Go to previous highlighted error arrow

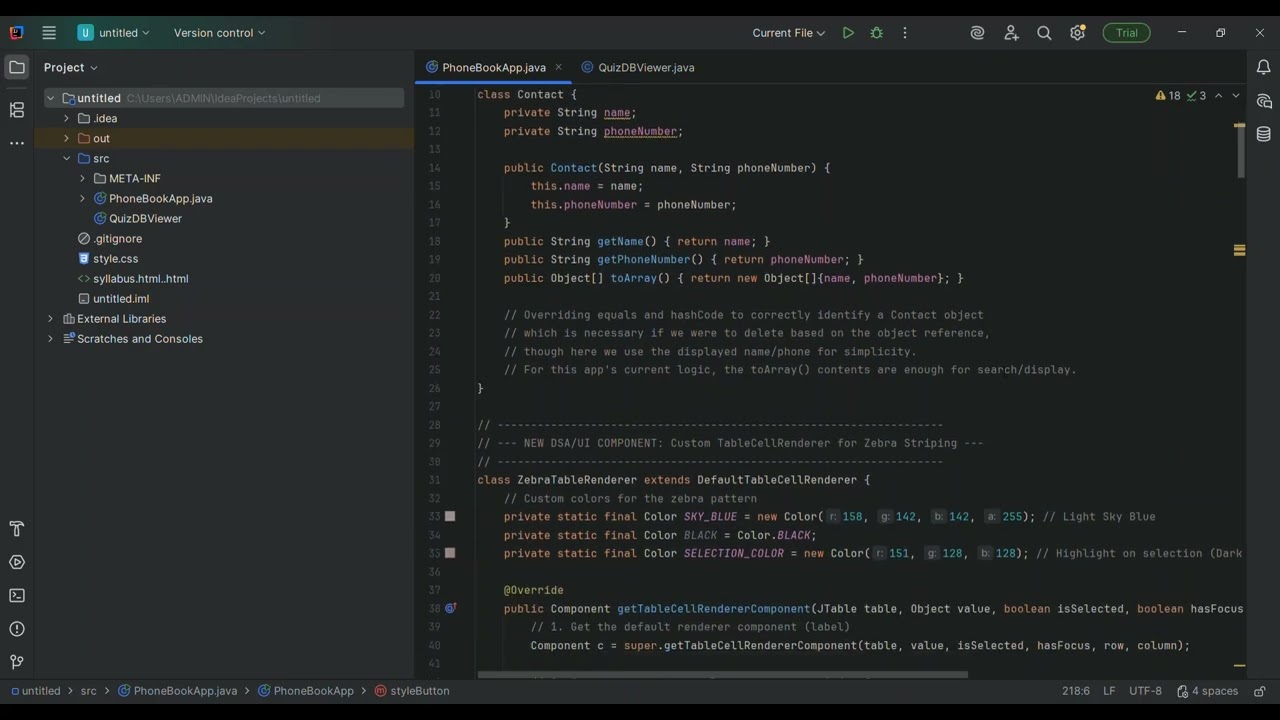pyautogui.click(x=1218, y=96)
